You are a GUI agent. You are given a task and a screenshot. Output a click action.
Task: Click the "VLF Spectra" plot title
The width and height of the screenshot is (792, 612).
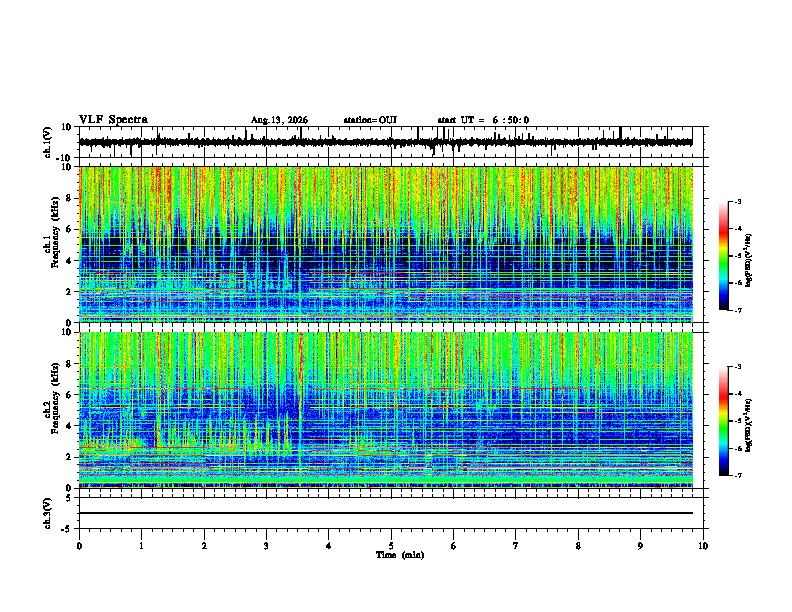click(x=113, y=120)
